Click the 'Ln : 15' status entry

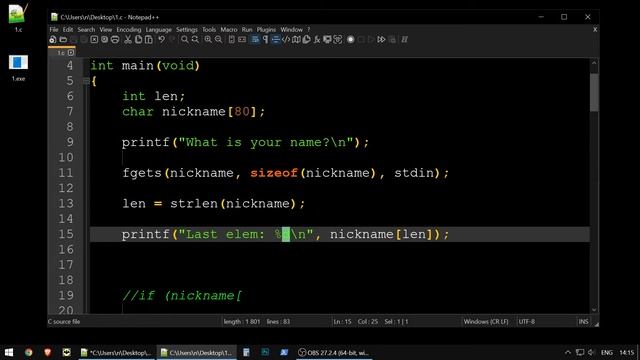342,322
